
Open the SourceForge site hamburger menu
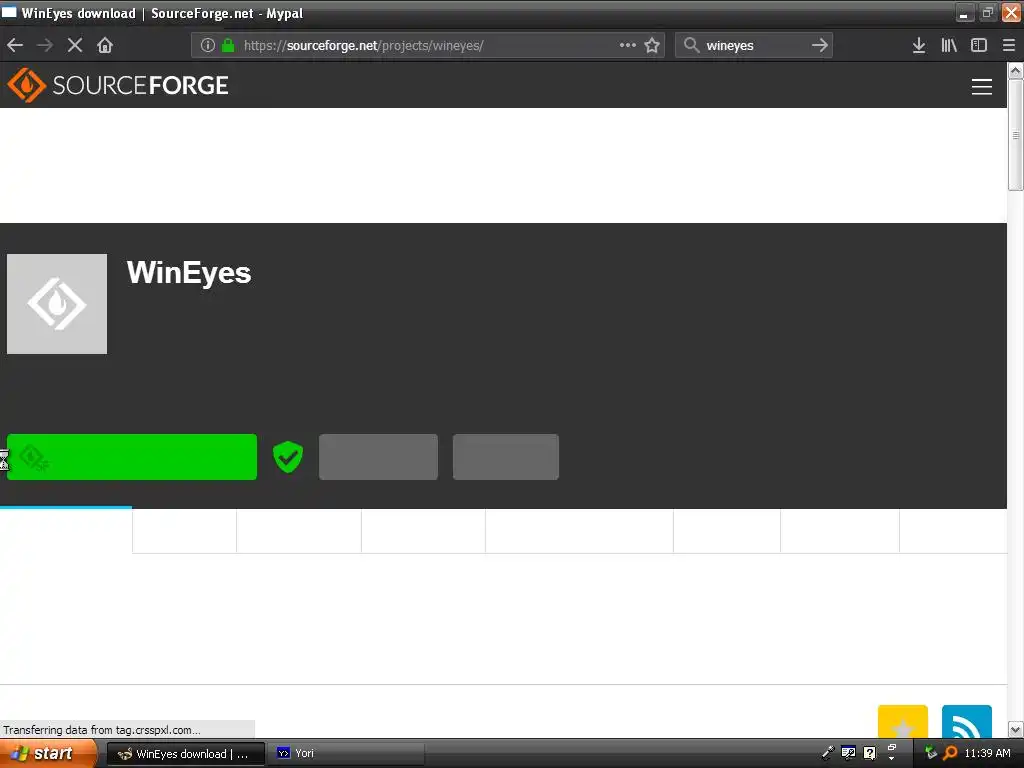click(981, 86)
